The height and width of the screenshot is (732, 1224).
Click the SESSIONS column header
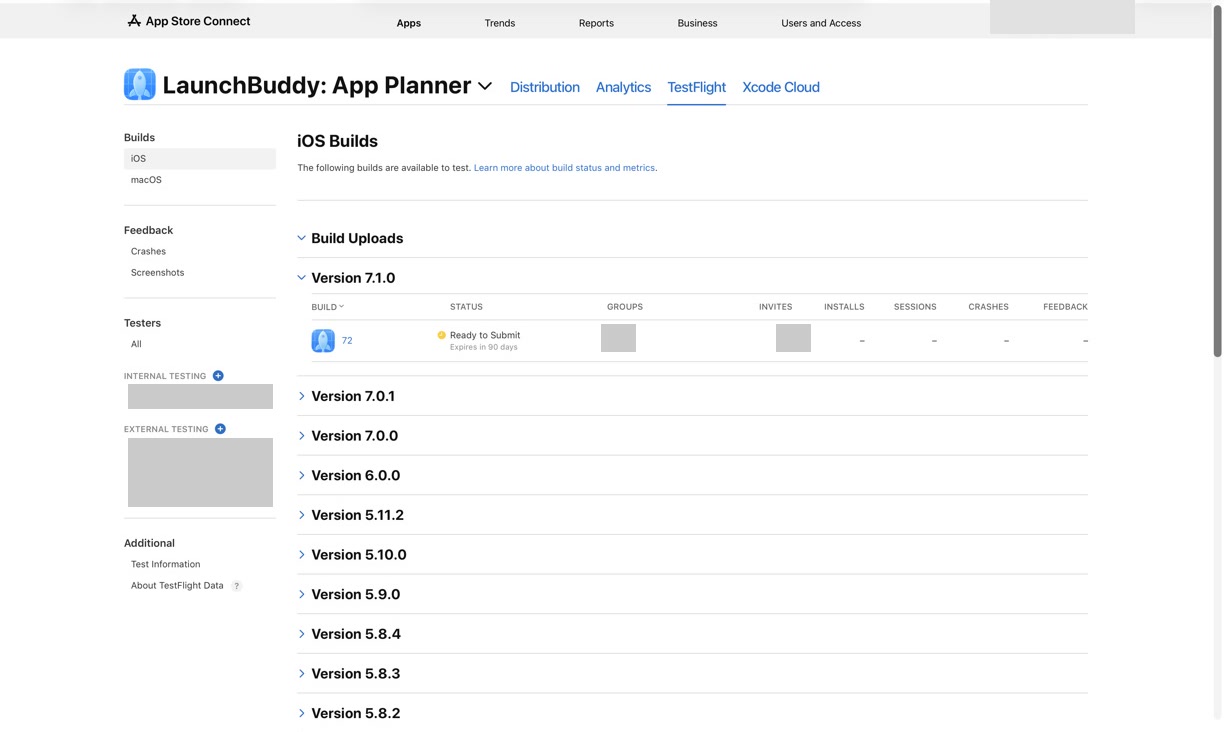coord(915,307)
